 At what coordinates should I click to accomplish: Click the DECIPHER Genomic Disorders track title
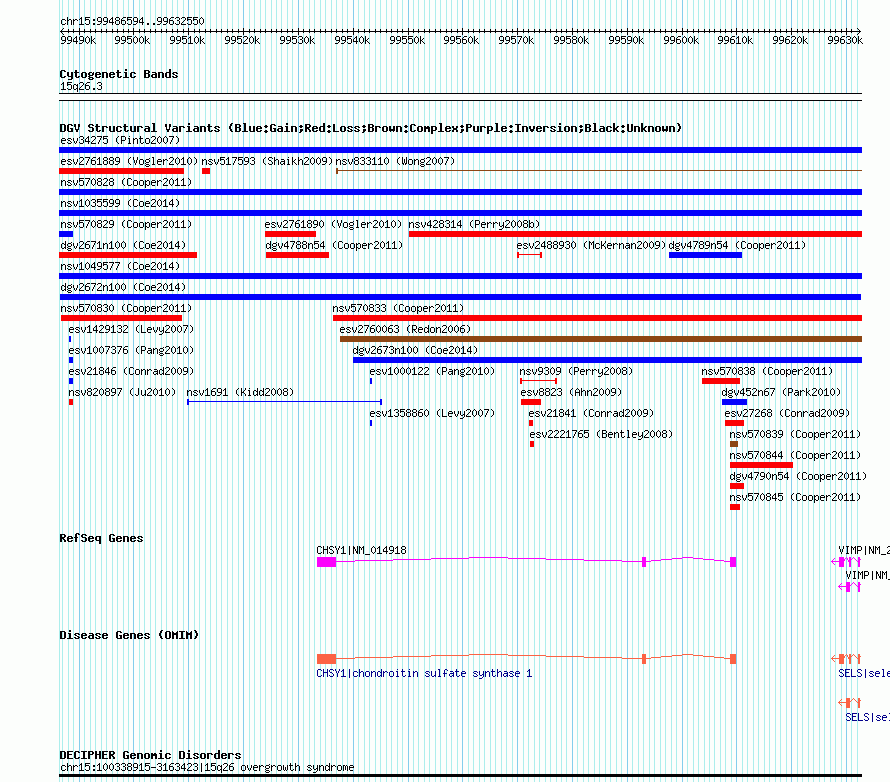tap(150, 755)
